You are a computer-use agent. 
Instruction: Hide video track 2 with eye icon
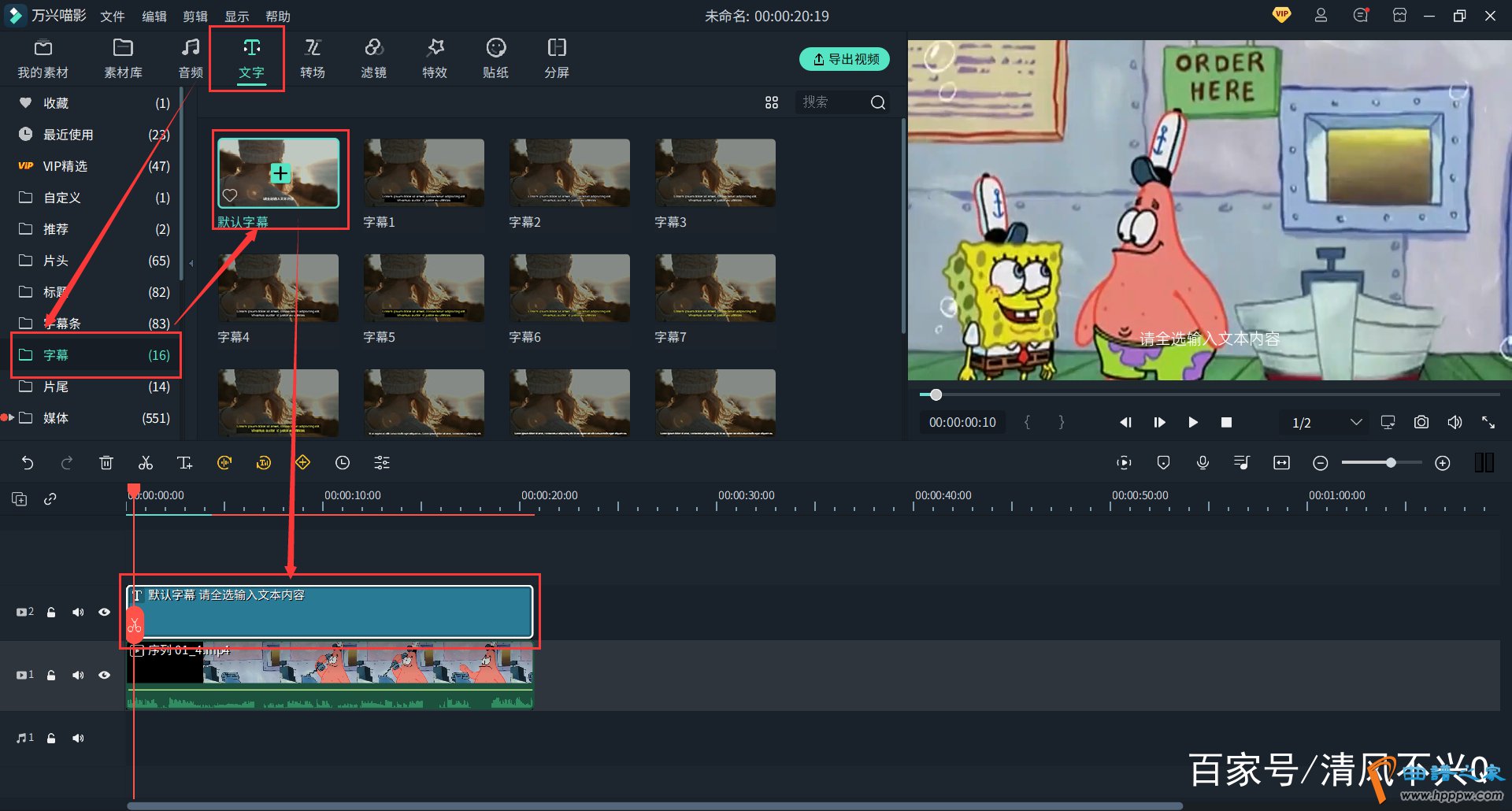[x=104, y=612]
